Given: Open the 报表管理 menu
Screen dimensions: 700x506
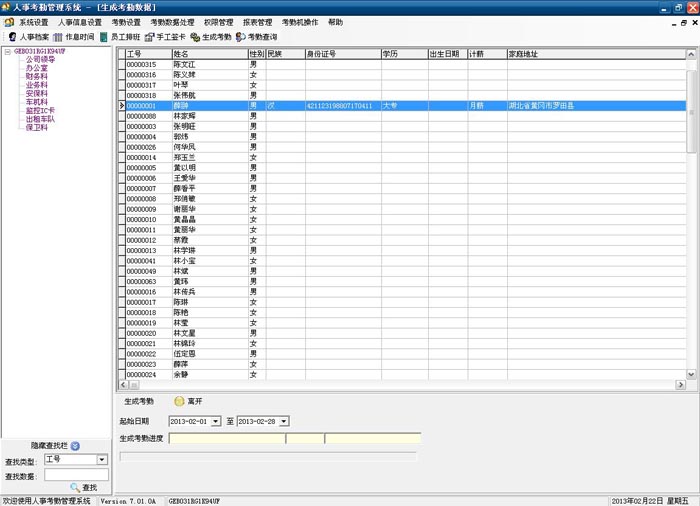Looking at the screenshot, I should pyautogui.click(x=257, y=22).
